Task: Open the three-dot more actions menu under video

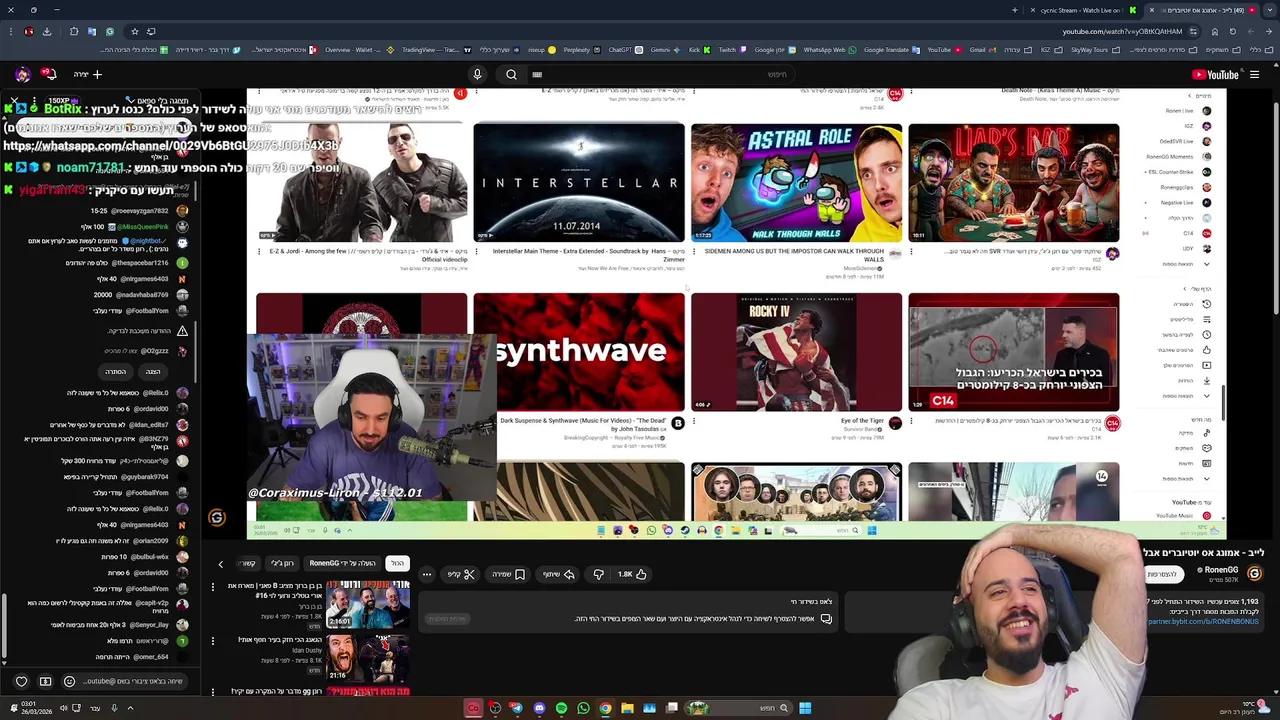Action: click(427, 574)
